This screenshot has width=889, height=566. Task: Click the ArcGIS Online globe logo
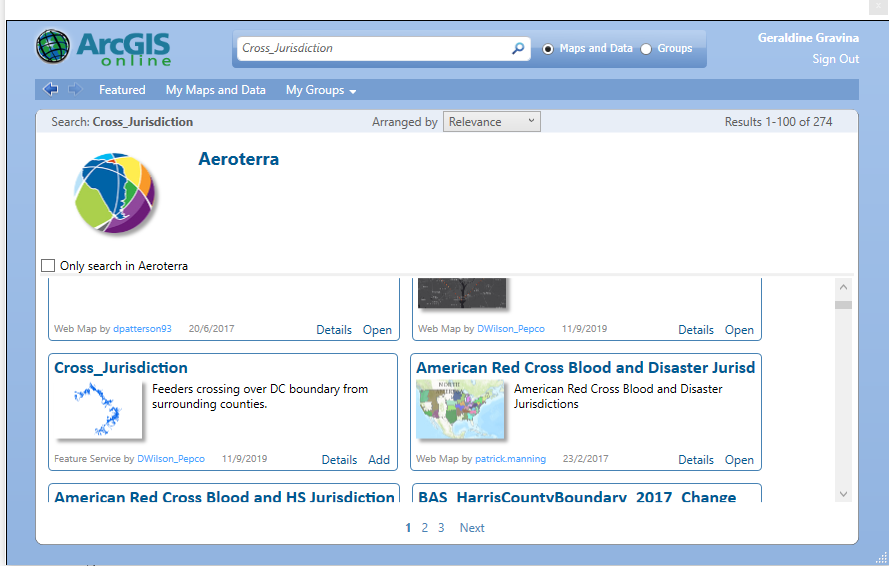coord(53,47)
